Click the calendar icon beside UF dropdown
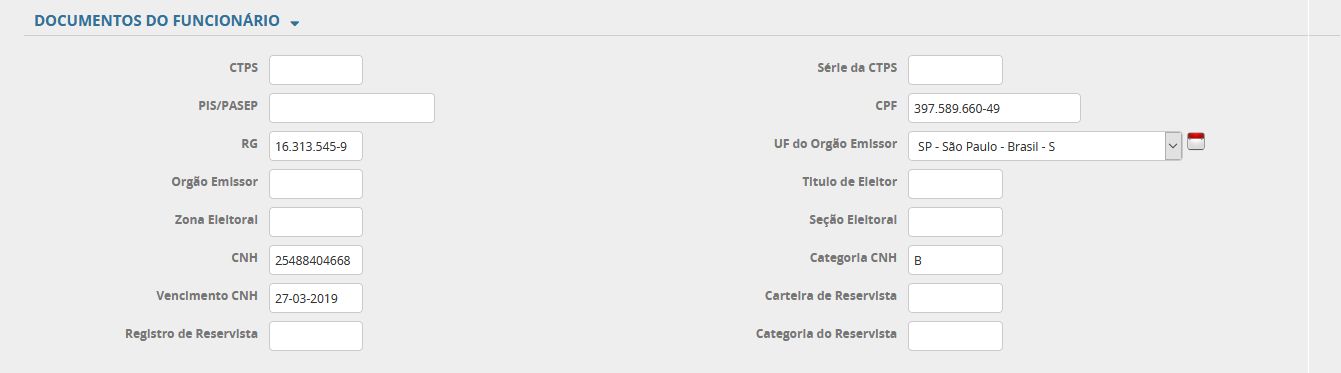 (1195, 141)
